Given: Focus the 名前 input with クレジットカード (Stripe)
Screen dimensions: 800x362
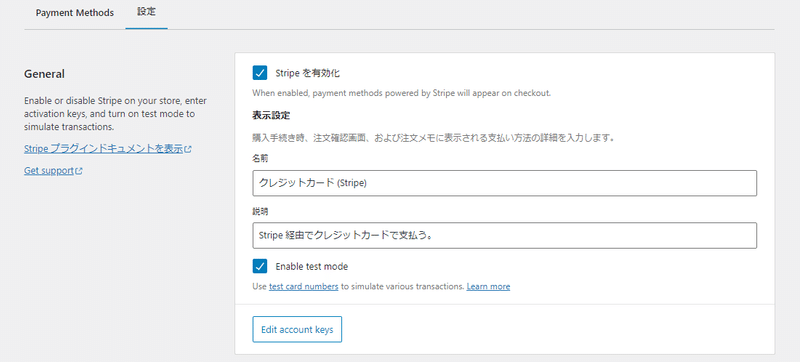Looking at the screenshot, I should pyautogui.click(x=505, y=184).
